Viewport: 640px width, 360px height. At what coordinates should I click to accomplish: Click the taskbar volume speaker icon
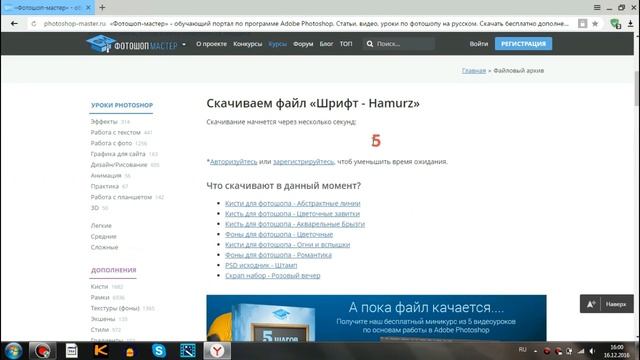coord(592,351)
